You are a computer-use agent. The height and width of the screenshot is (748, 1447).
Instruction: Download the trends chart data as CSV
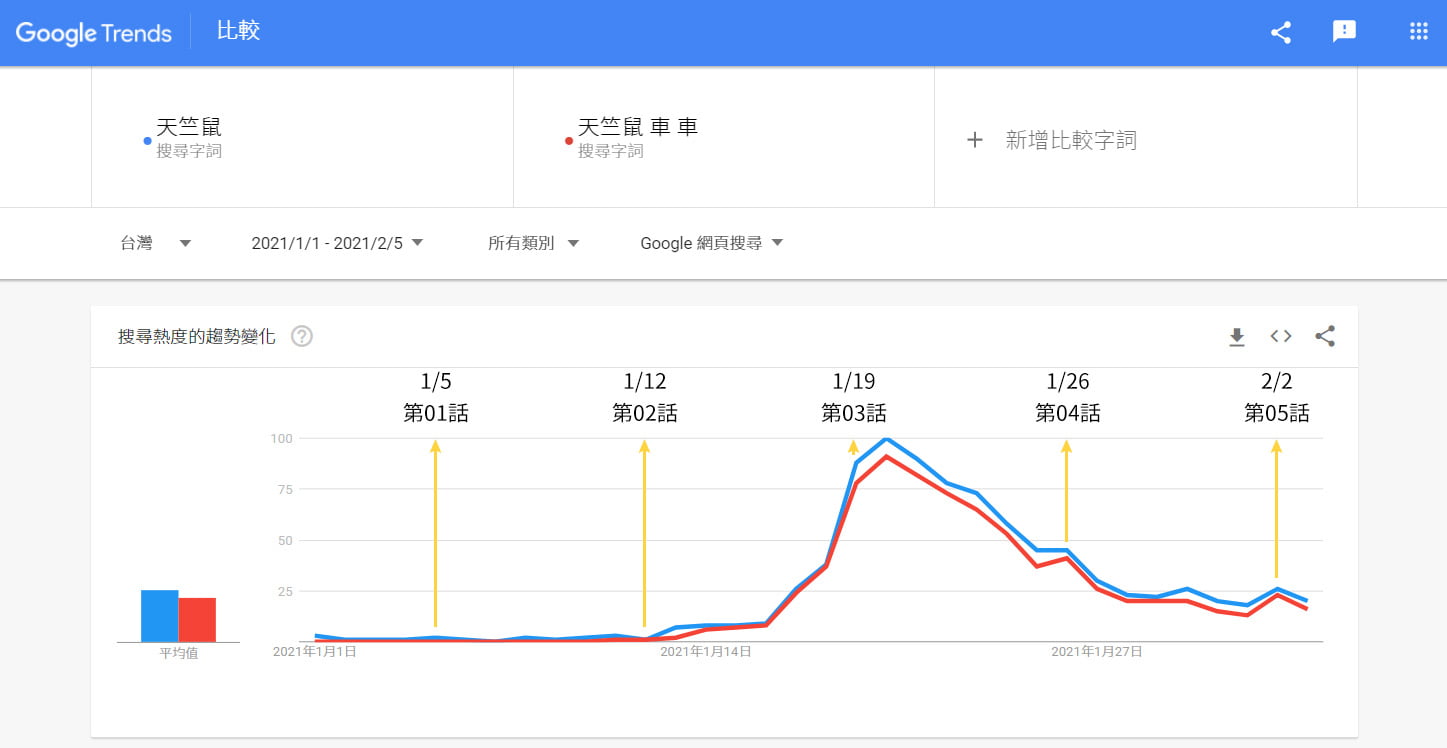tap(1236, 337)
